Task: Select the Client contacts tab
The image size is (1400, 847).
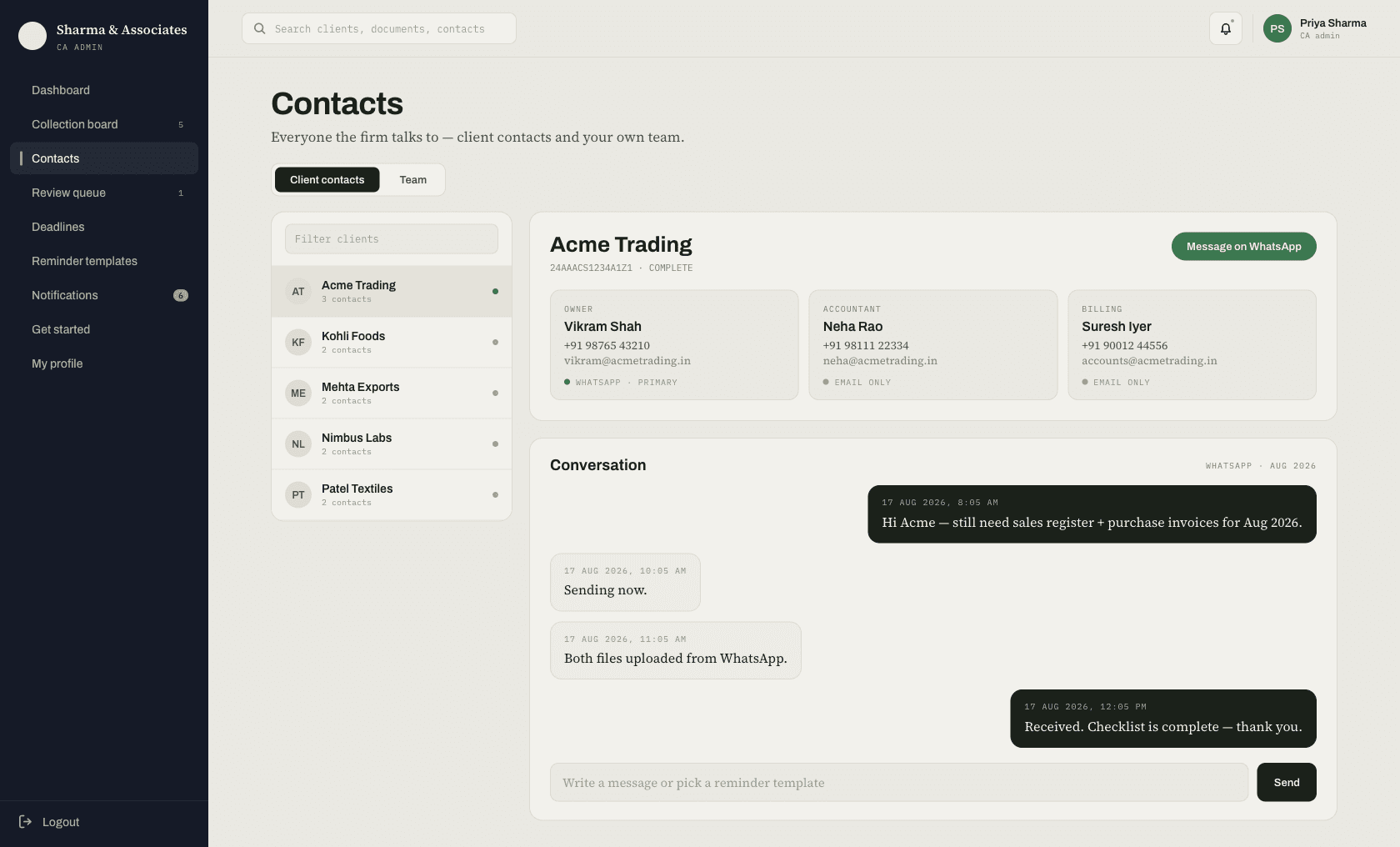Action: pyautogui.click(x=327, y=180)
